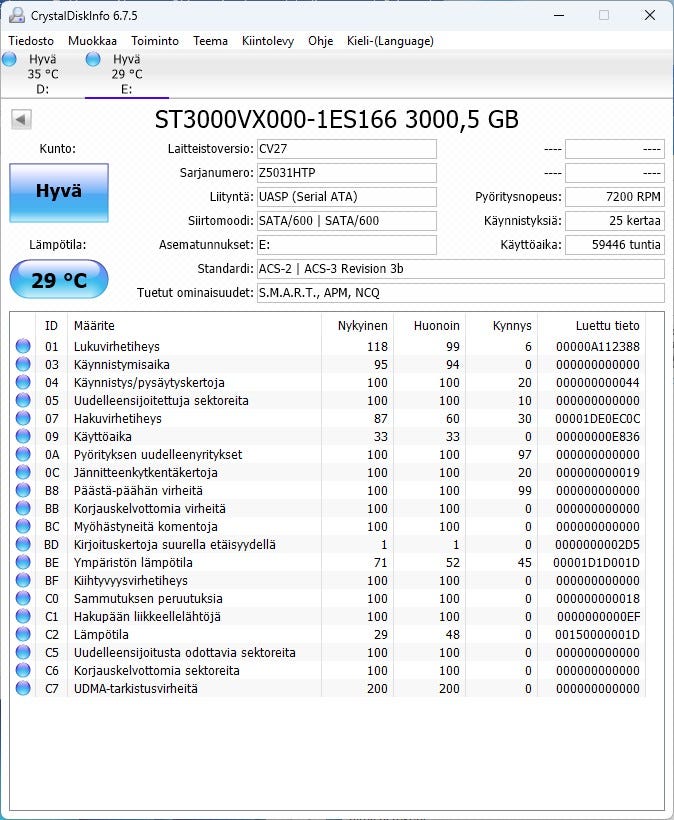Image resolution: width=674 pixels, height=820 pixels.
Task: Open the Ohje menu
Action: pyautogui.click(x=321, y=41)
